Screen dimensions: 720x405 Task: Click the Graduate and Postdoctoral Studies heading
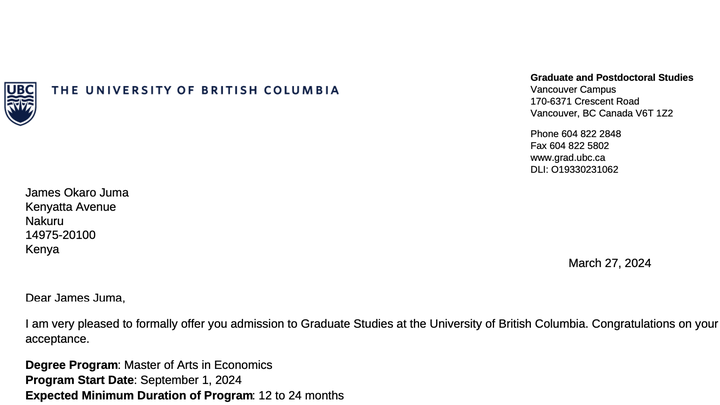click(612, 78)
